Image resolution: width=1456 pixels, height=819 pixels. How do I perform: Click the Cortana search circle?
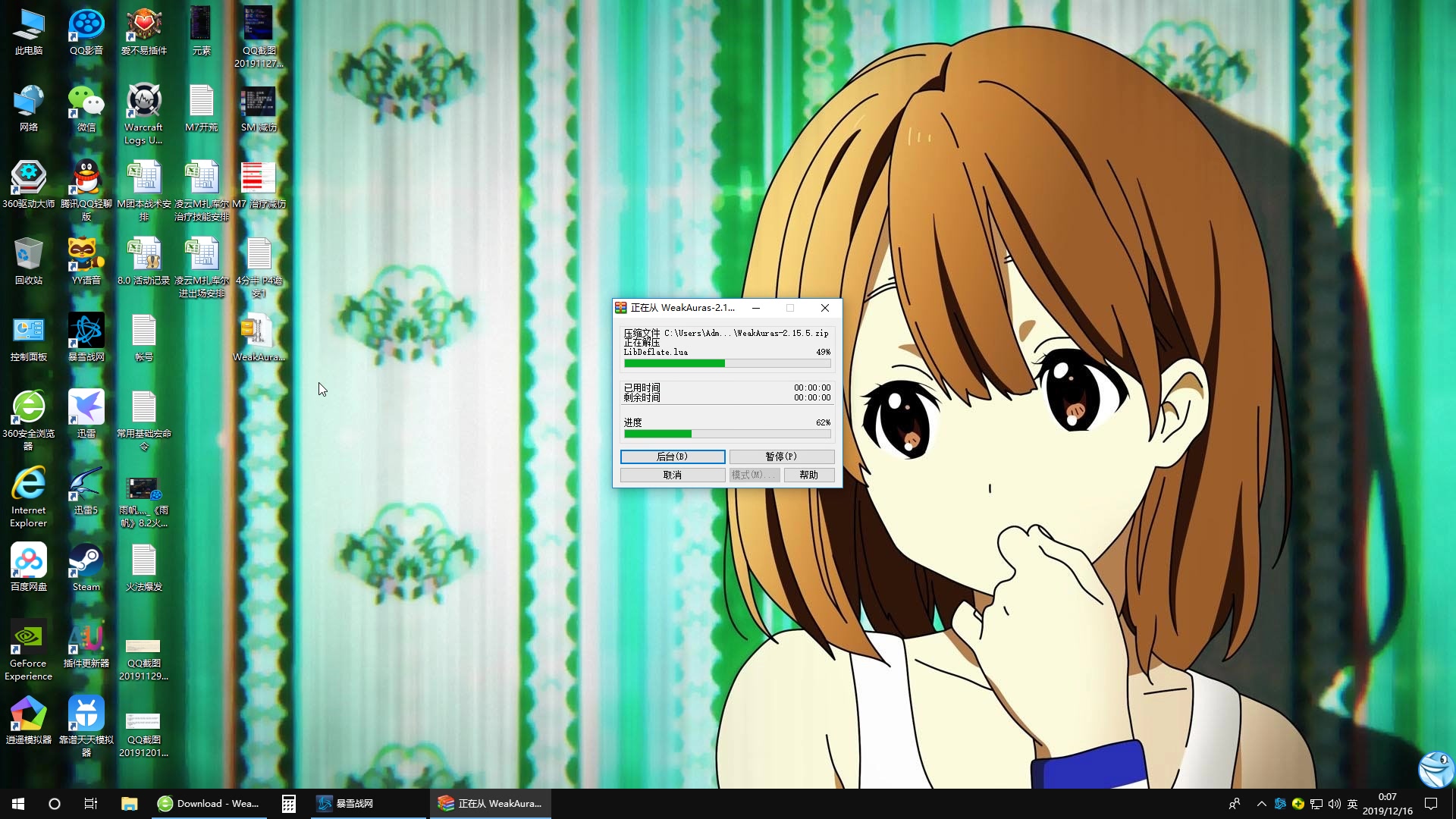pos(55,804)
